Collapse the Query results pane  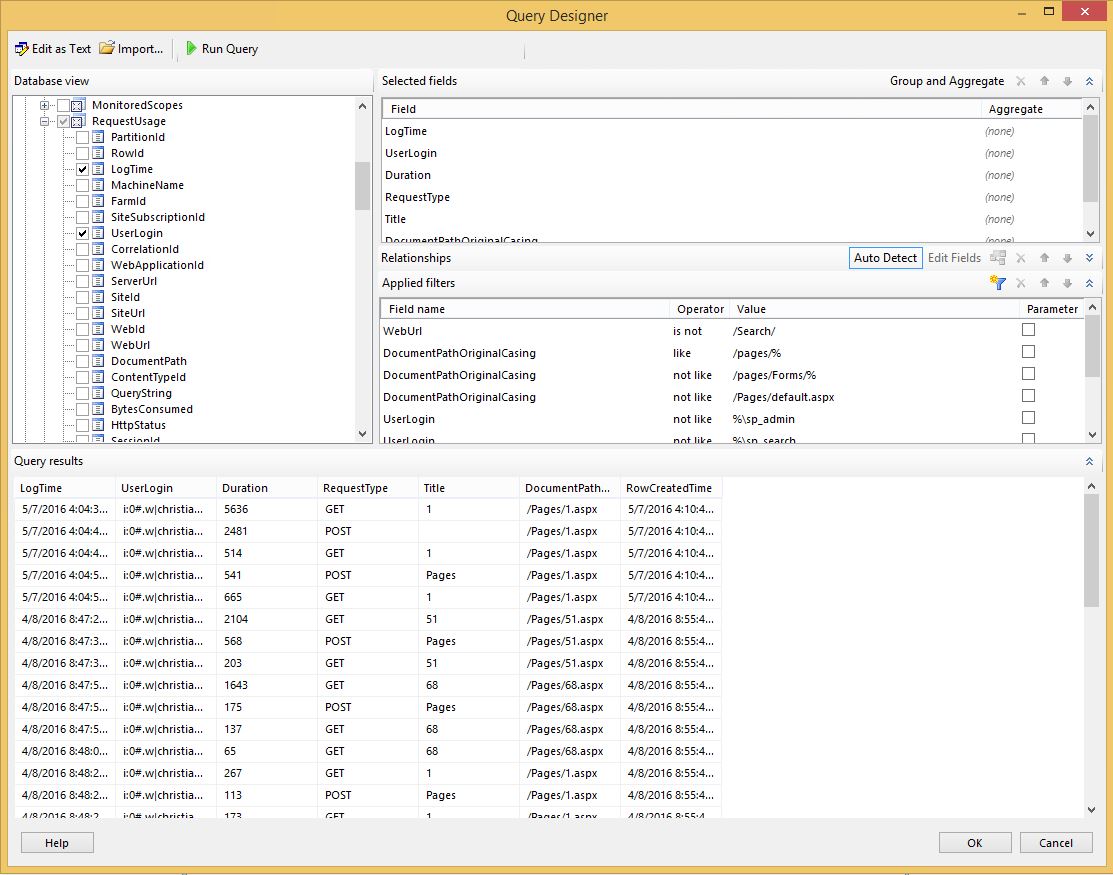pos(1090,461)
